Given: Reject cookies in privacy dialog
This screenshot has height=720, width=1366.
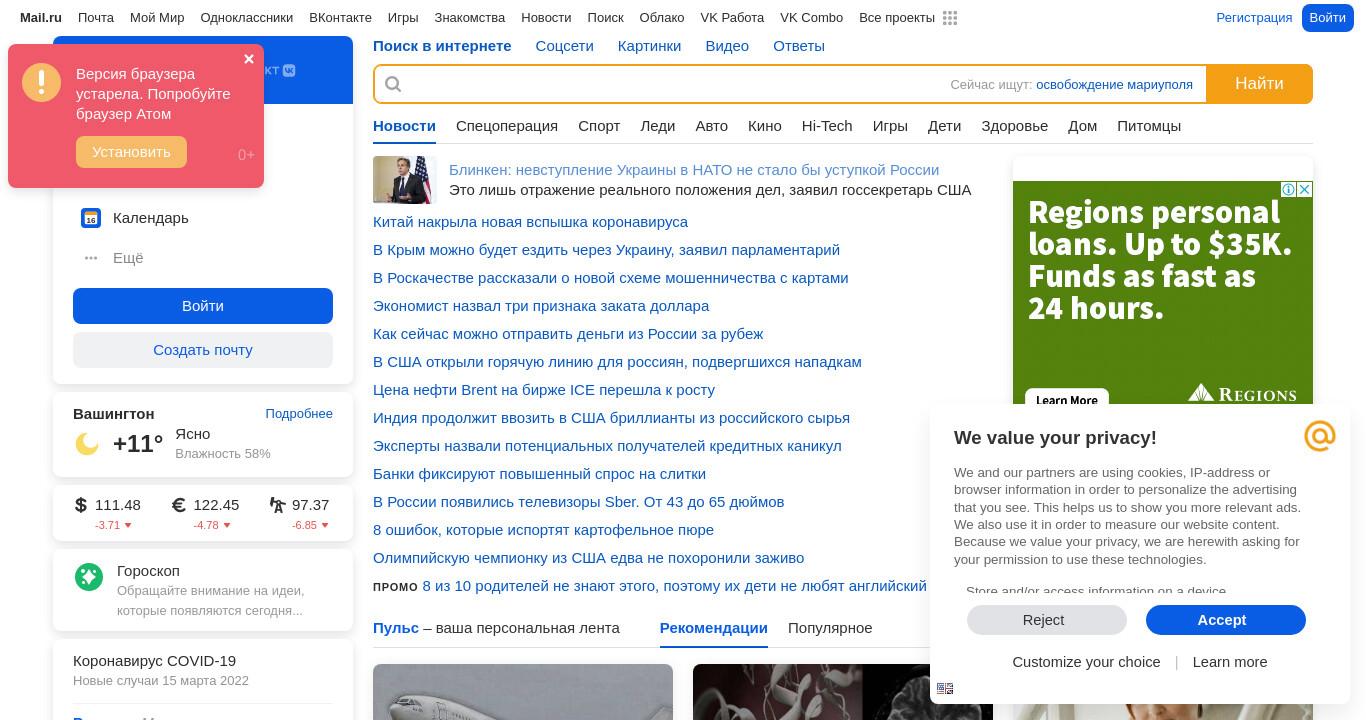Looking at the screenshot, I should (1047, 620).
